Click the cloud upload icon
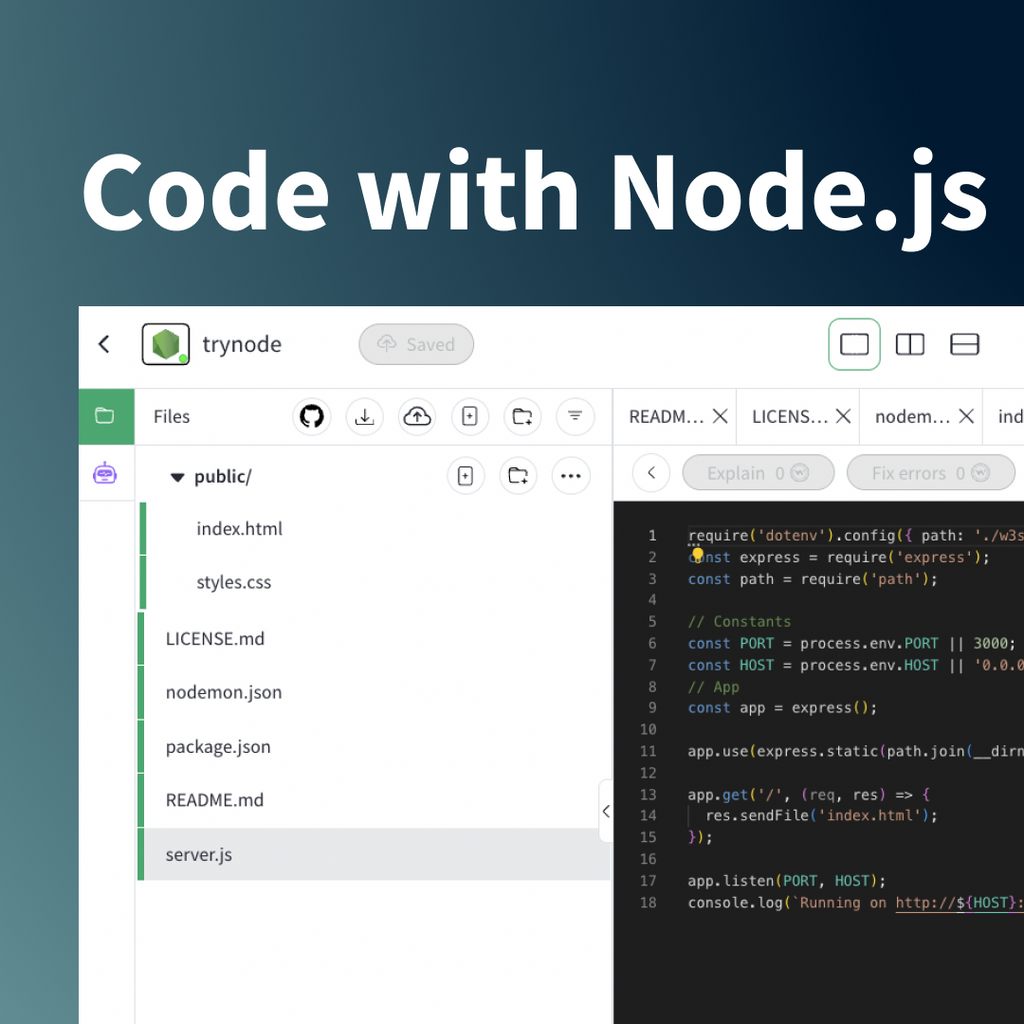 point(417,416)
